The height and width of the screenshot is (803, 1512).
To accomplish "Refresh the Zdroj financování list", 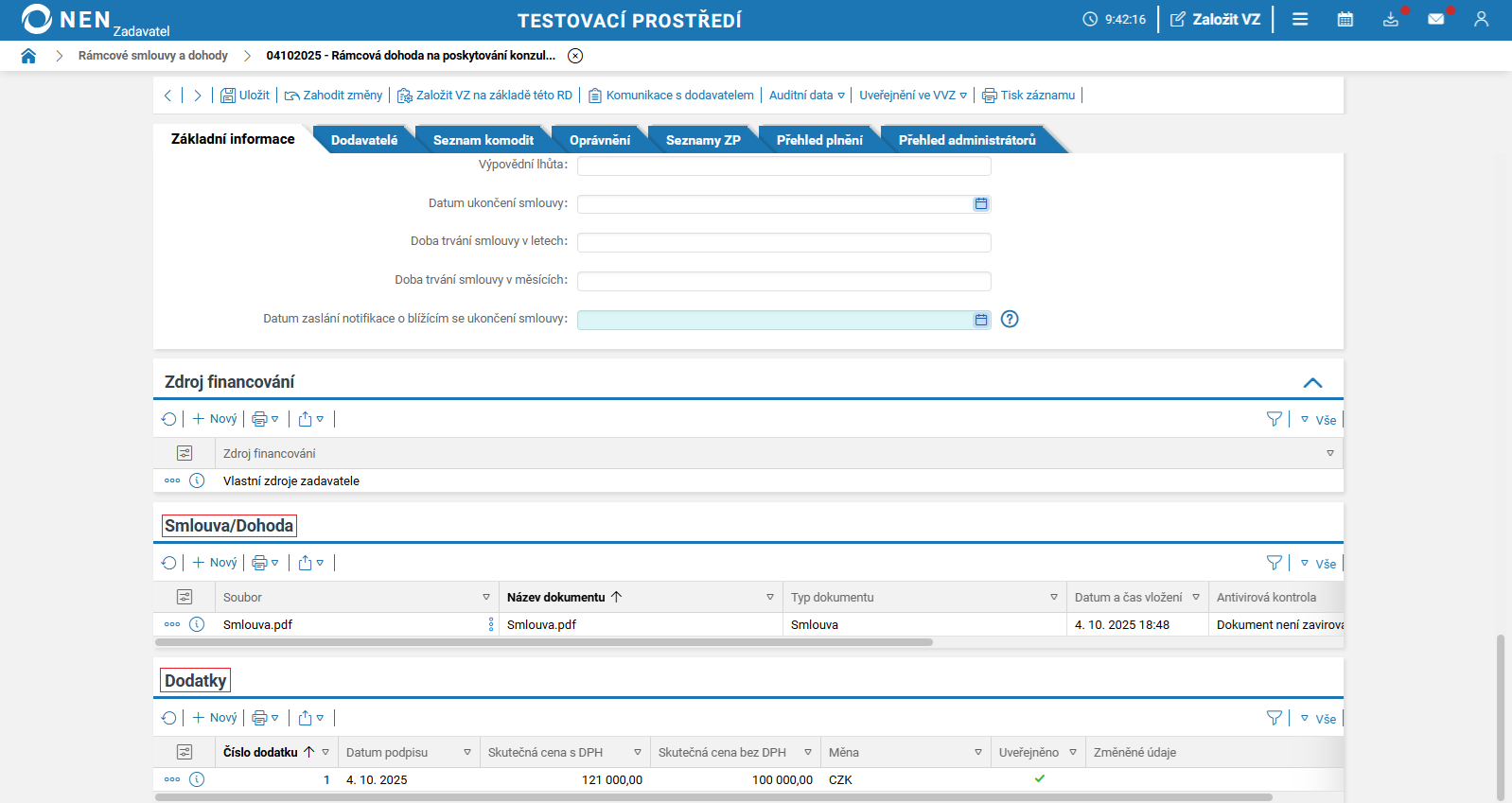I will pyautogui.click(x=168, y=419).
